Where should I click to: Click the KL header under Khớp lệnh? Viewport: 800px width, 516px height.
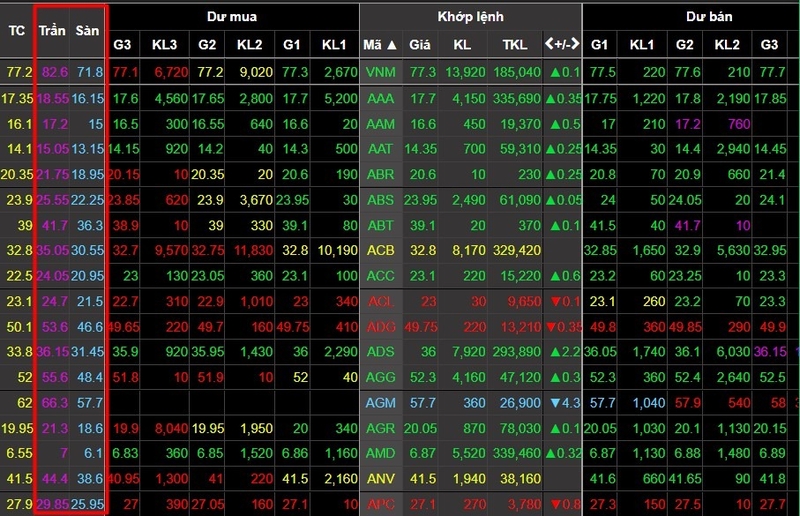(462, 45)
